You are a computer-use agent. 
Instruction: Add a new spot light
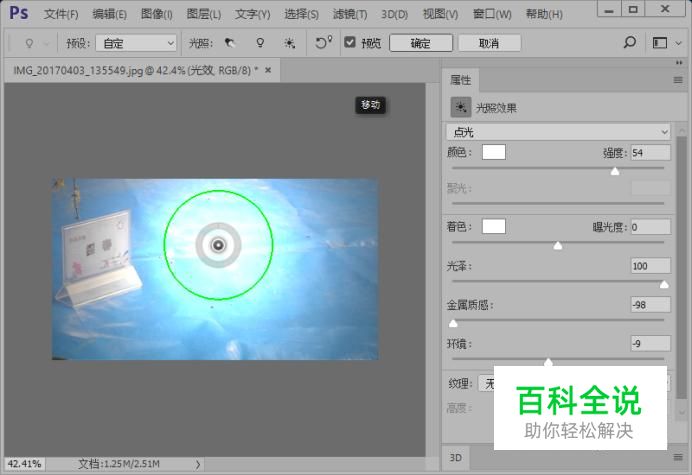click(x=229, y=43)
